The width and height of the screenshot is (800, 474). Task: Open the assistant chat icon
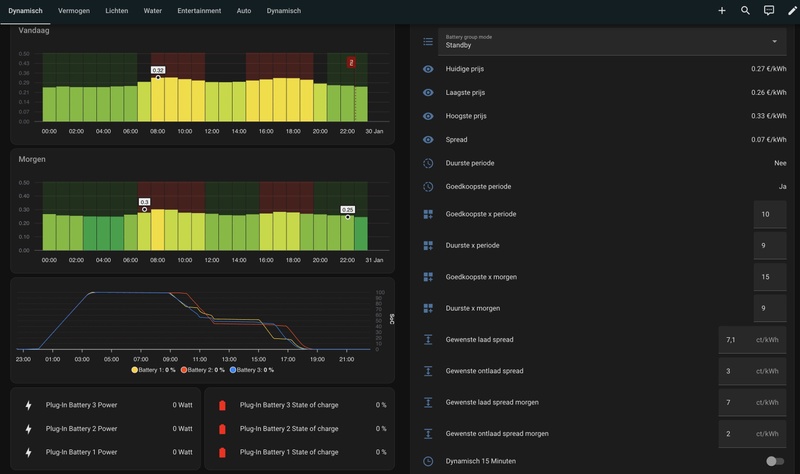[x=769, y=10]
